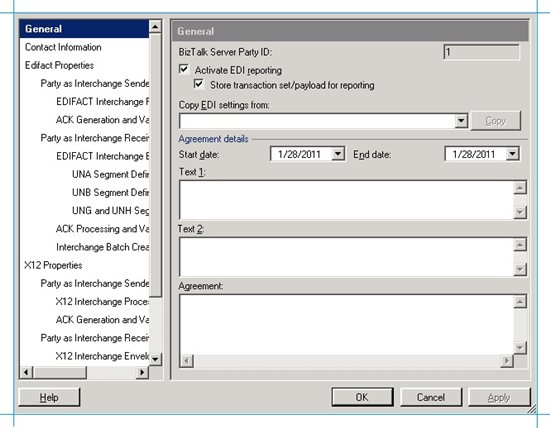Click the disabled Copy button
The width and height of the screenshot is (550, 428).
pos(496,121)
